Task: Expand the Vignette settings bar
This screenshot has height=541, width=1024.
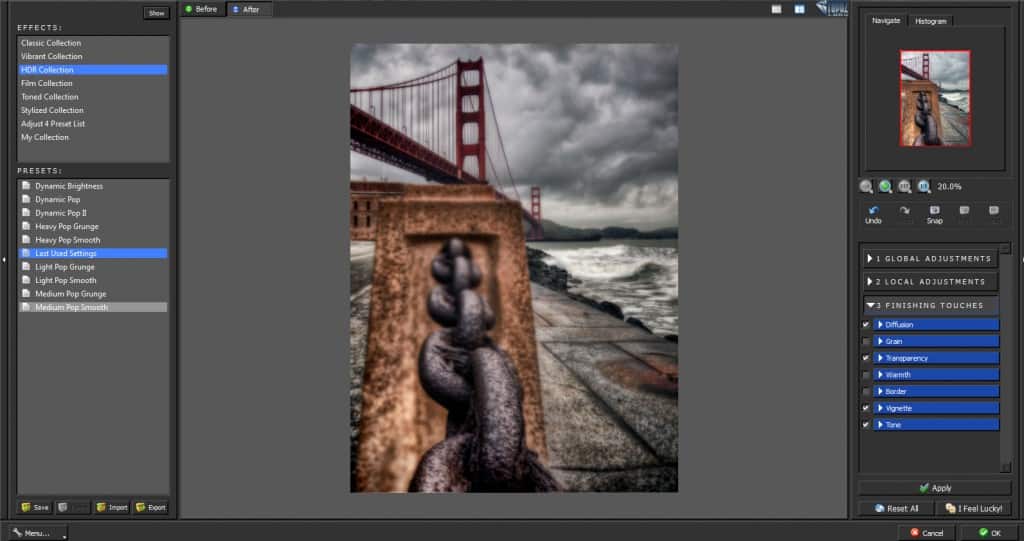Action: [x=936, y=408]
